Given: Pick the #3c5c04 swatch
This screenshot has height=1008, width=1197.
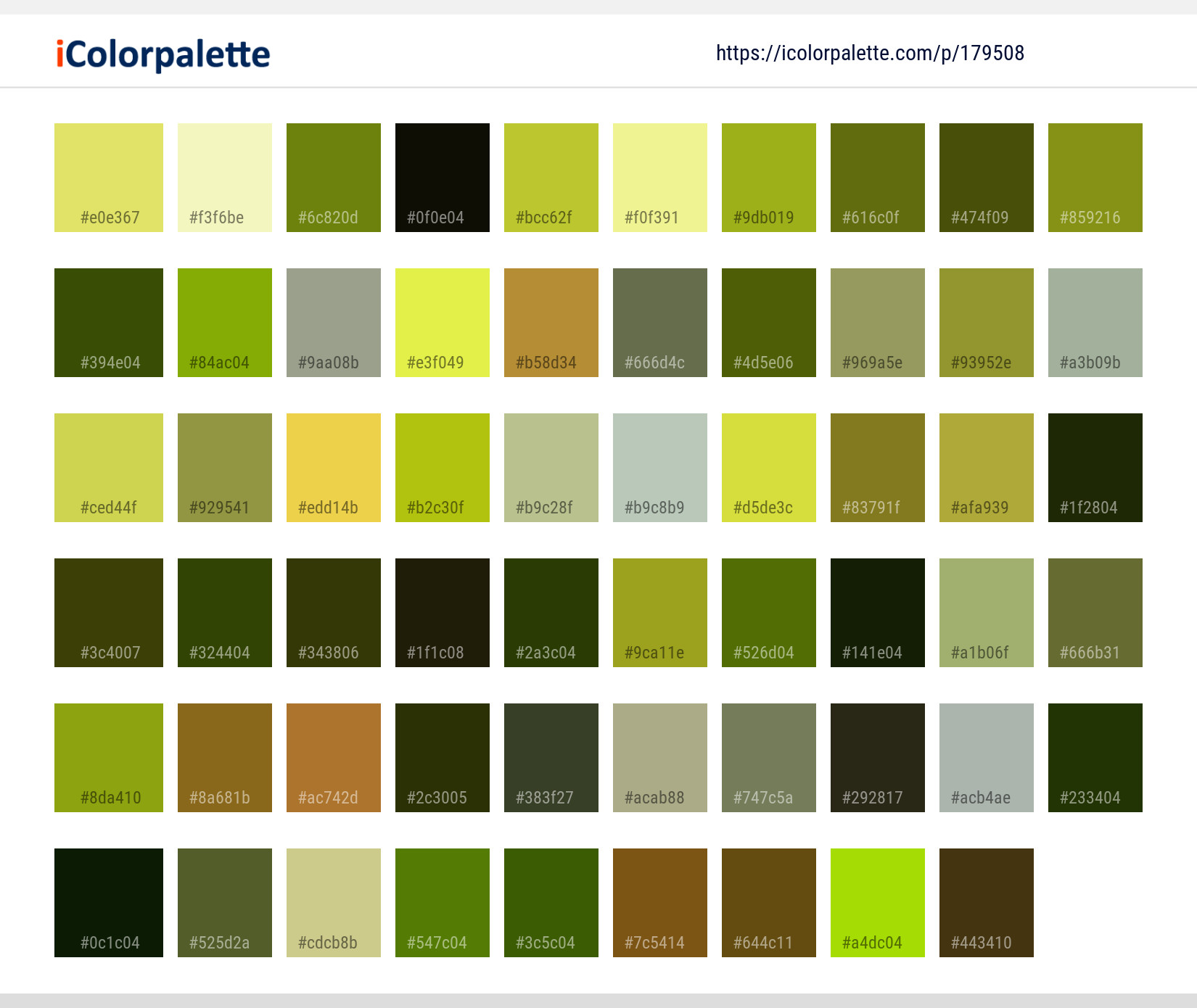Looking at the screenshot, I should (x=551, y=903).
